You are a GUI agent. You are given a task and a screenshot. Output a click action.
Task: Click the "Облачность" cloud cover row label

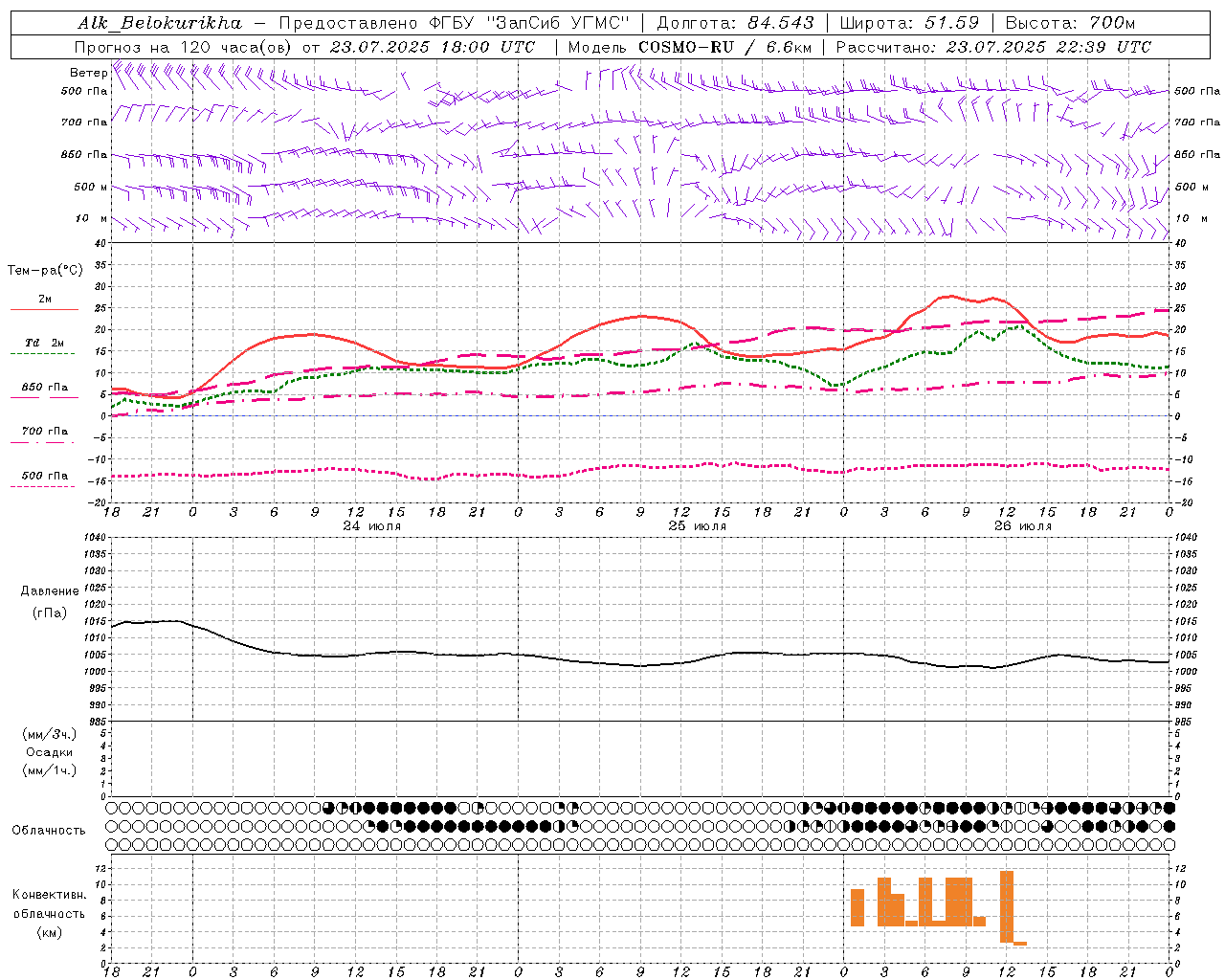click(49, 831)
